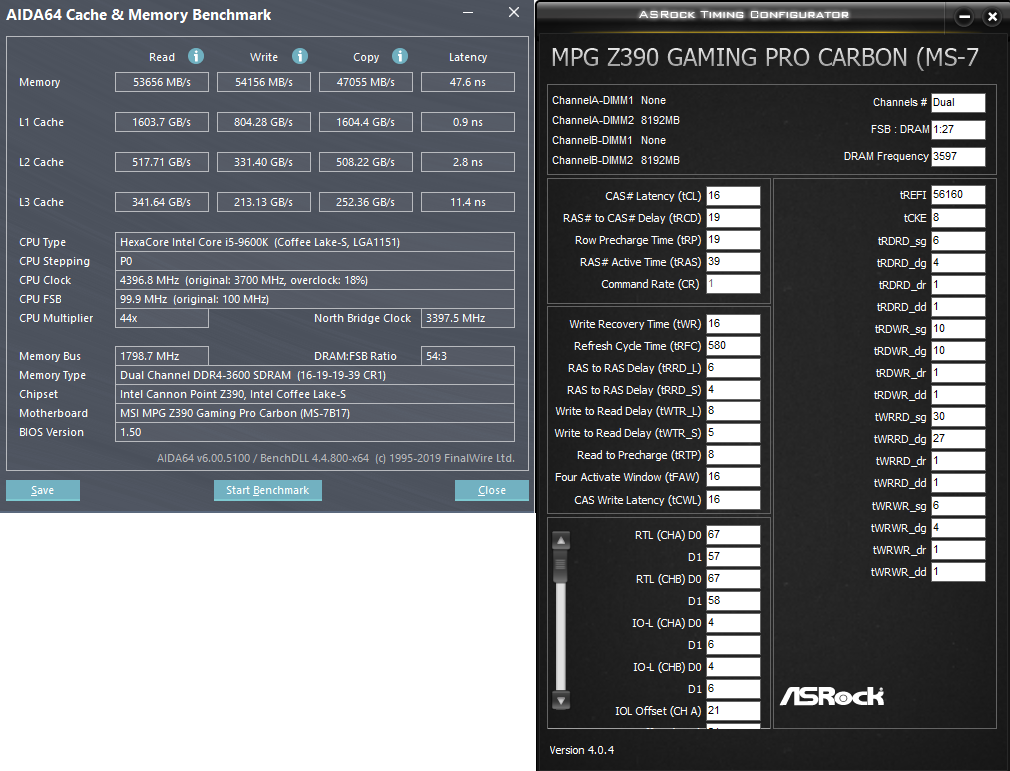1010x771 pixels.
Task: Click the tRDWR_sg field
Action: point(958,328)
